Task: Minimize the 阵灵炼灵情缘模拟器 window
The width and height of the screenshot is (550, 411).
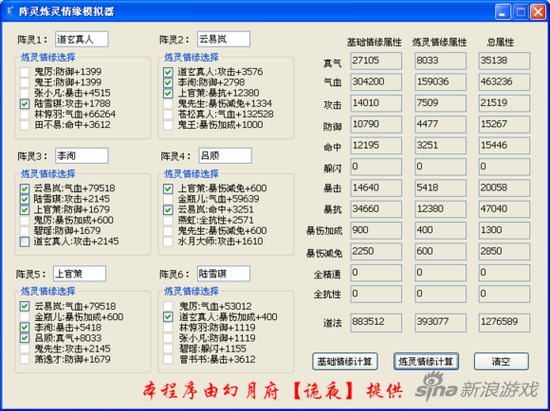Action: [503, 12]
